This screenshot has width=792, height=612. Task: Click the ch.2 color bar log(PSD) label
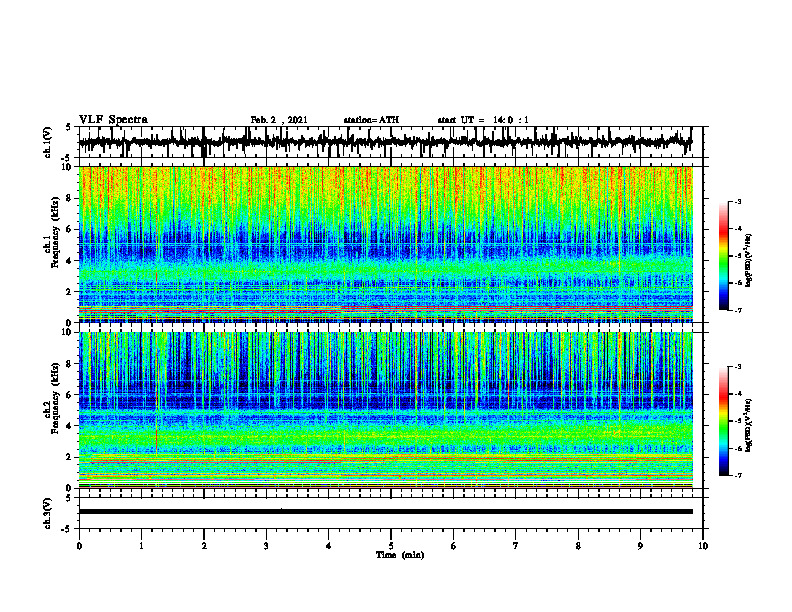pos(749,425)
